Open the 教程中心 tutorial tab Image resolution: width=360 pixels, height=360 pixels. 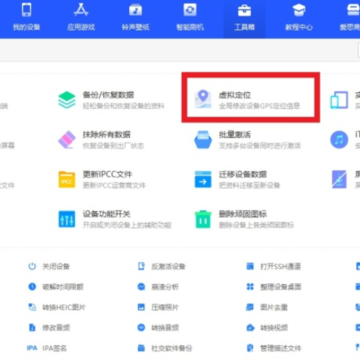(x=299, y=17)
